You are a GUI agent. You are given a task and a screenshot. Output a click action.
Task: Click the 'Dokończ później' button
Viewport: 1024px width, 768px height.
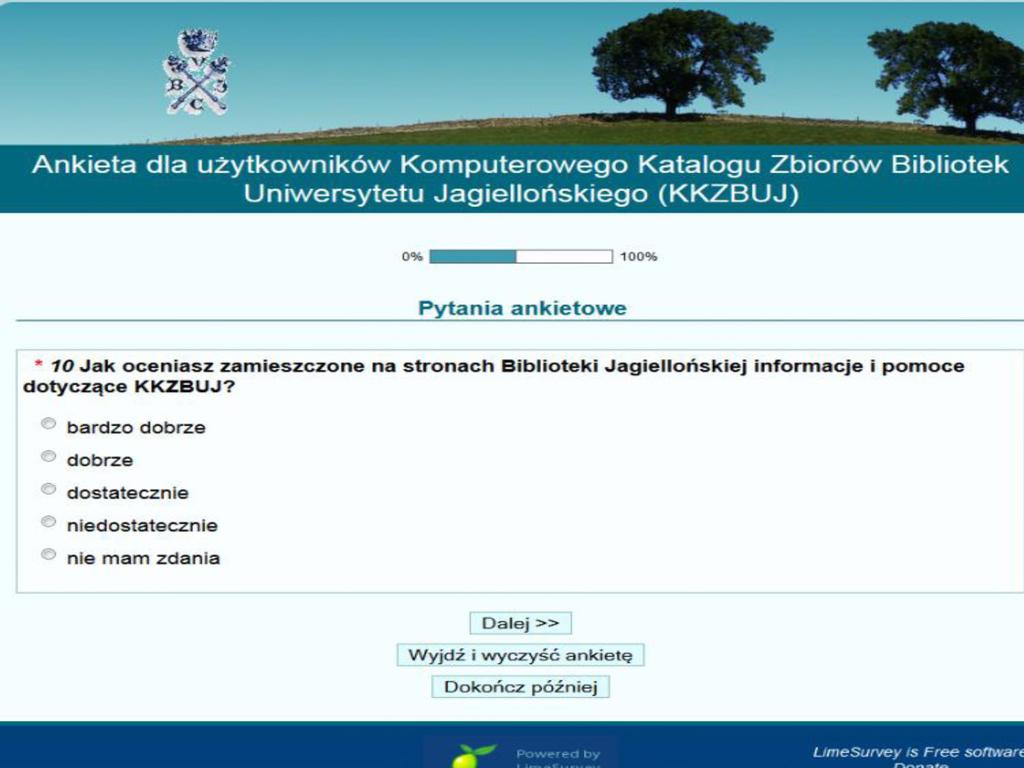click(520, 687)
